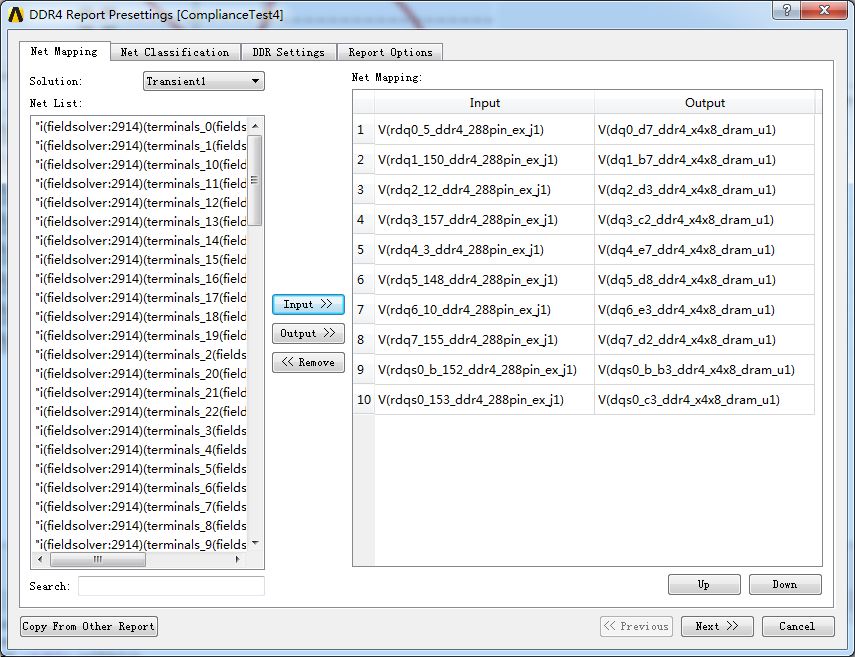Click the net list scroll up arrow
The height and width of the screenshot is (657, 855).
(x=255, y=126)
